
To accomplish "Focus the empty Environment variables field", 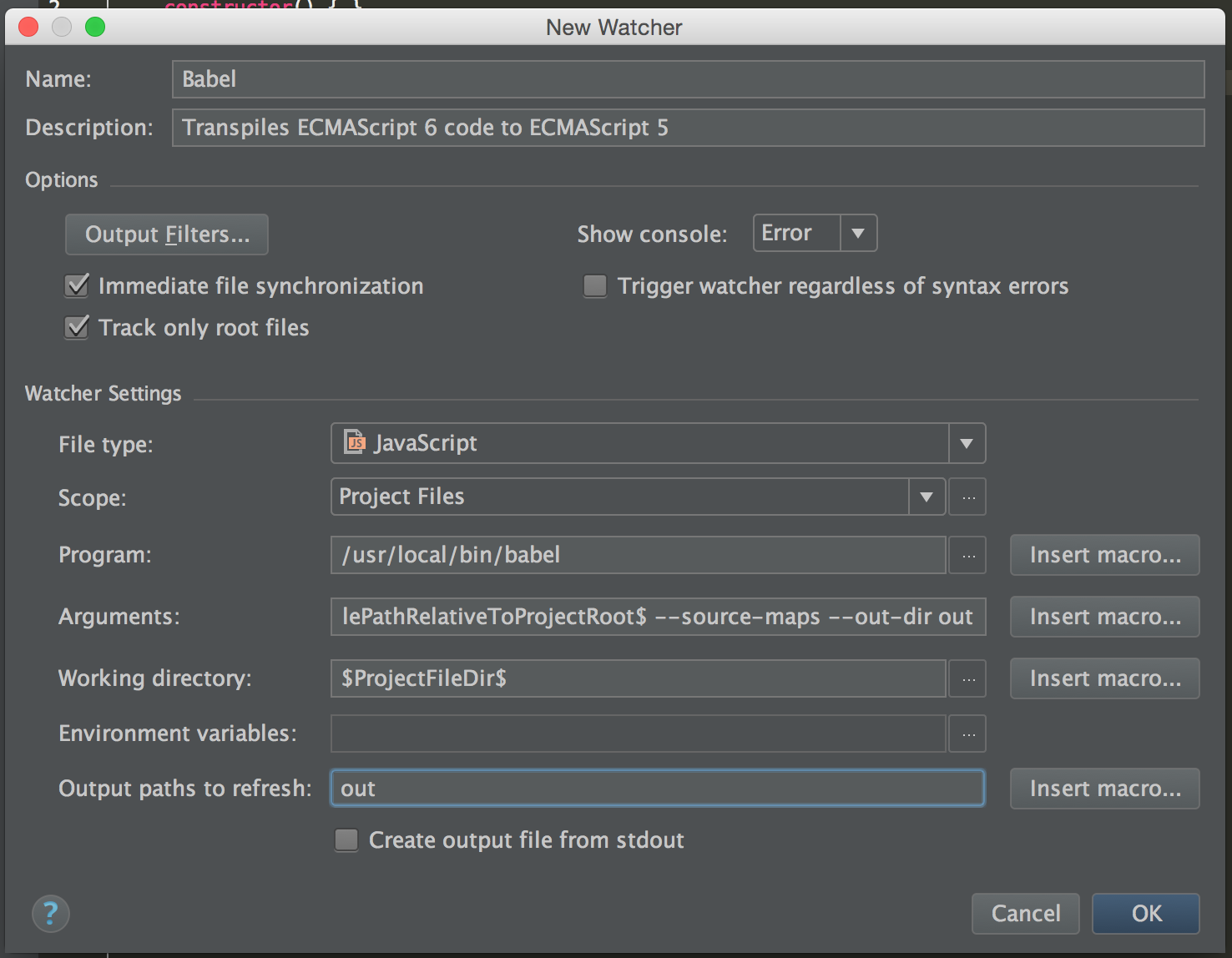I will pyautogui.click(x=639, y=734).
